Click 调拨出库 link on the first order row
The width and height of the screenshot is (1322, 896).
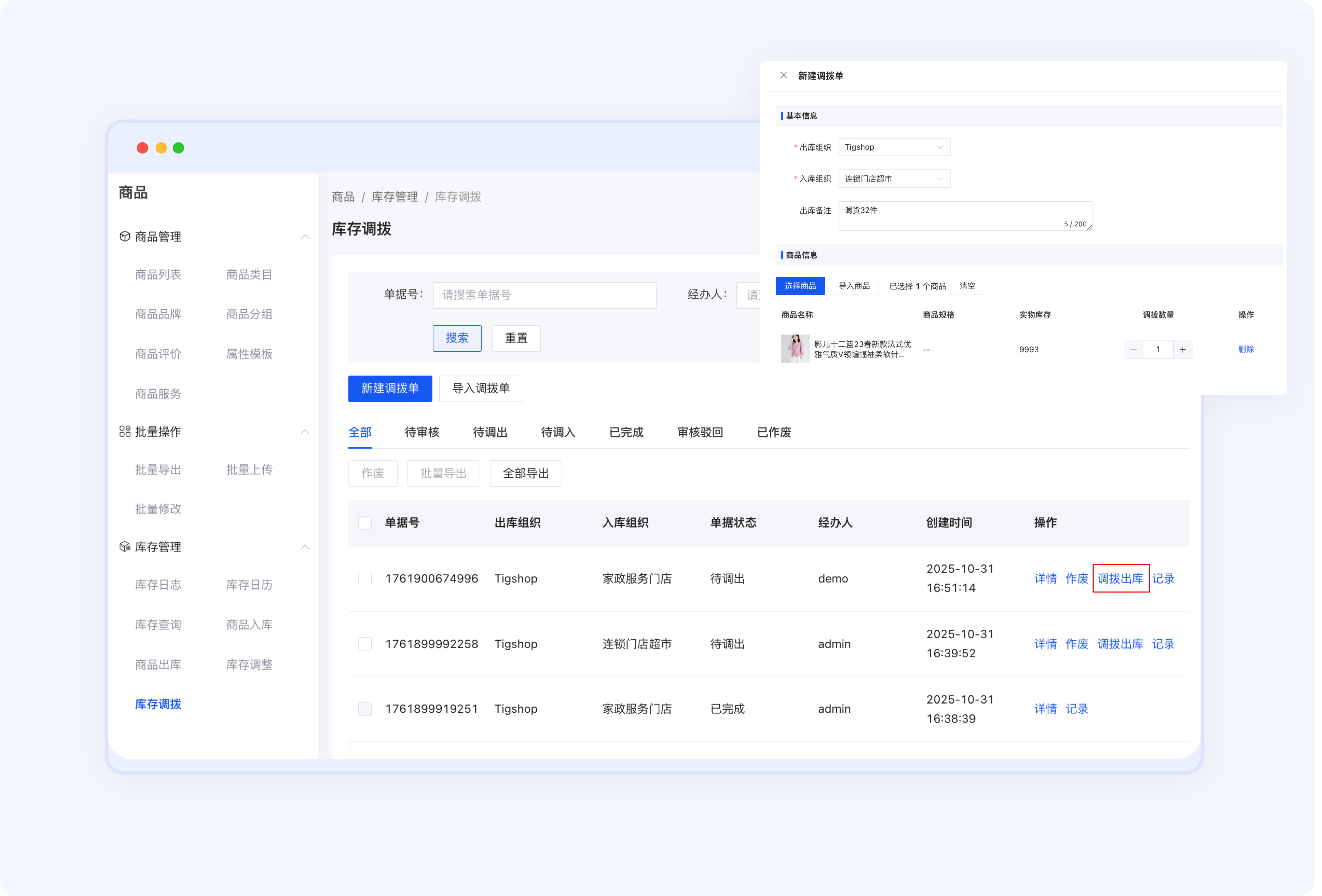click(1121, 579)
